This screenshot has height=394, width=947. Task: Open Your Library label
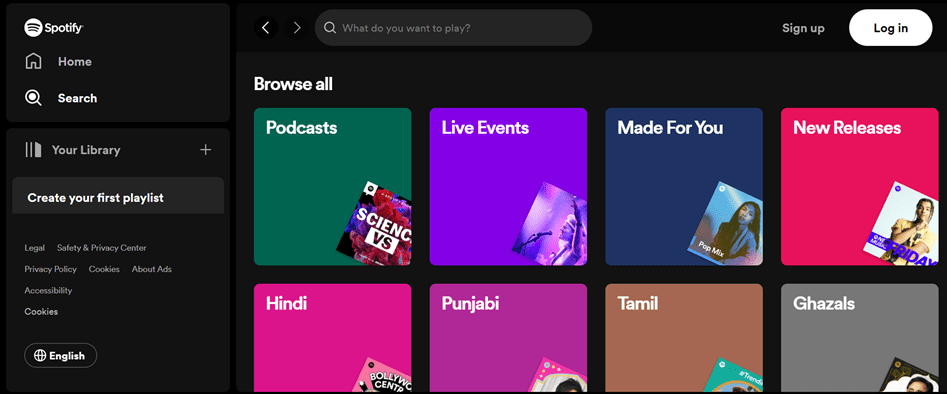[x=86, y=150]
